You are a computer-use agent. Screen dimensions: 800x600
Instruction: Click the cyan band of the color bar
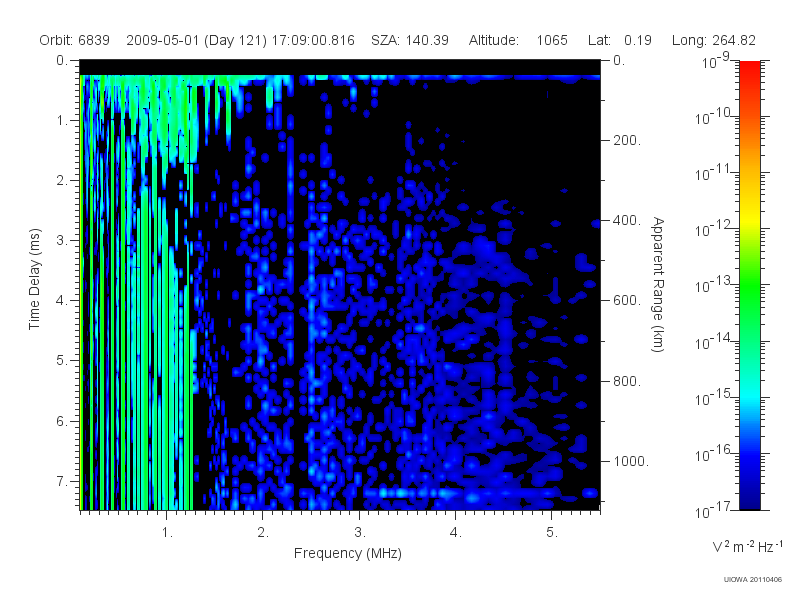click(x=750, y=395)
